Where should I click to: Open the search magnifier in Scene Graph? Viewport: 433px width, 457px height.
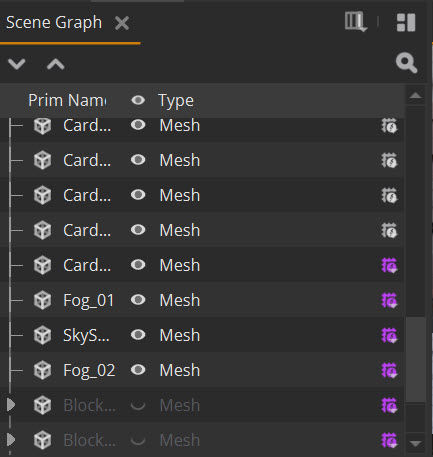point(406,63)
